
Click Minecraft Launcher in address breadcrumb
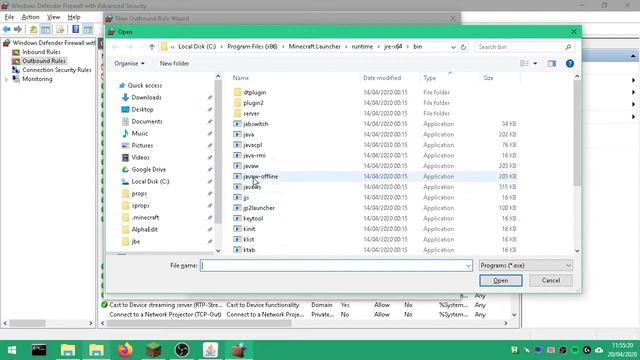coord(314,47)
